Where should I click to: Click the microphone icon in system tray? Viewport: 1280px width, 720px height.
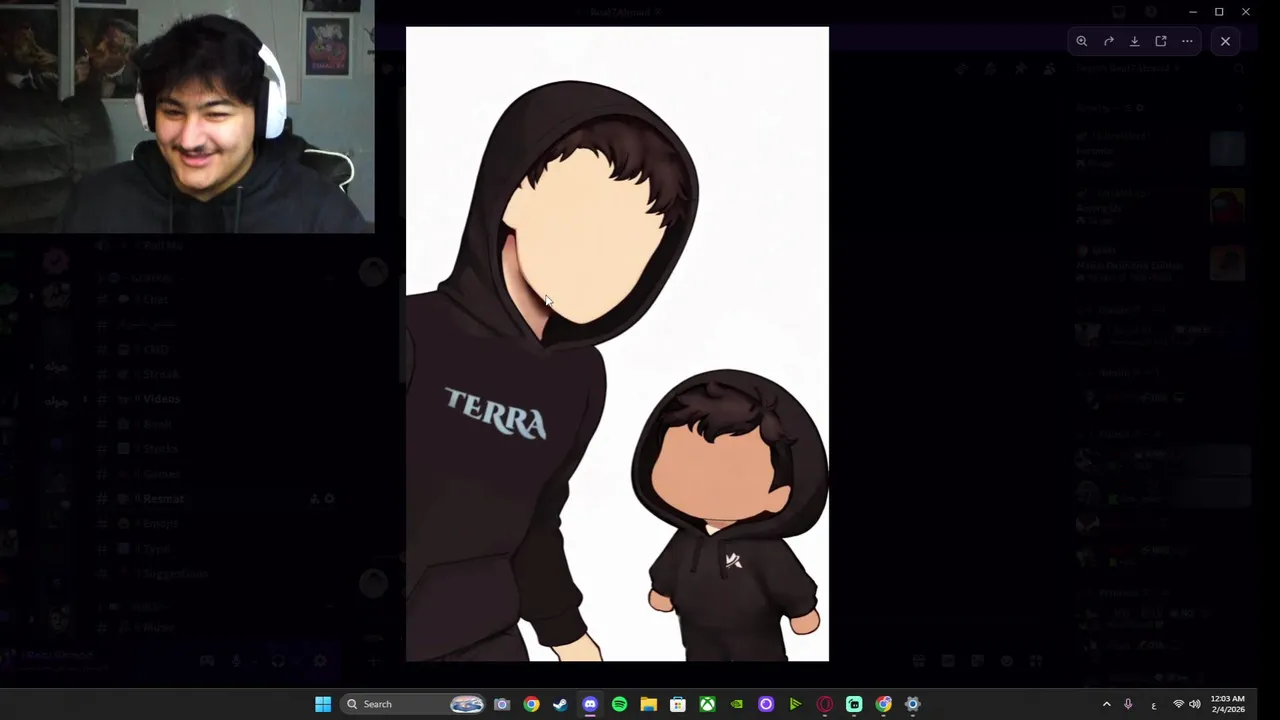click(1128, 704)
